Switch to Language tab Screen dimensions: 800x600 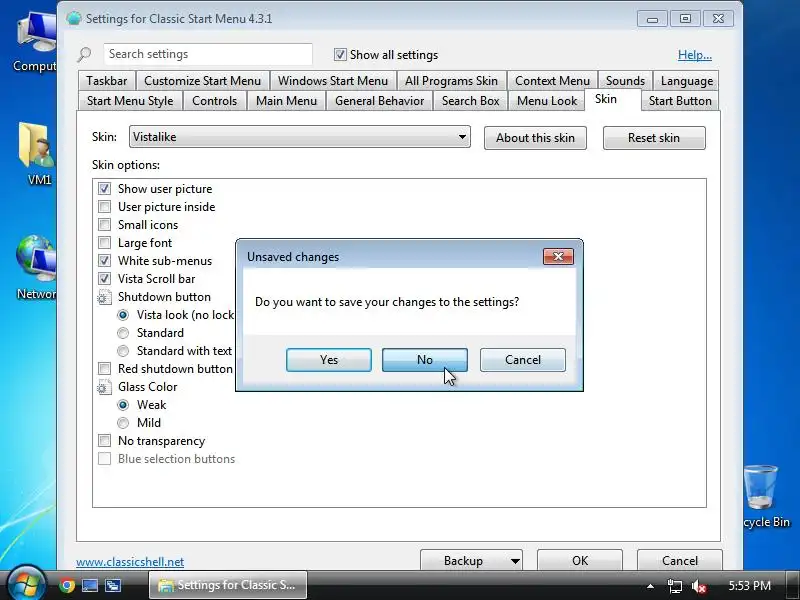click(687, 81)
